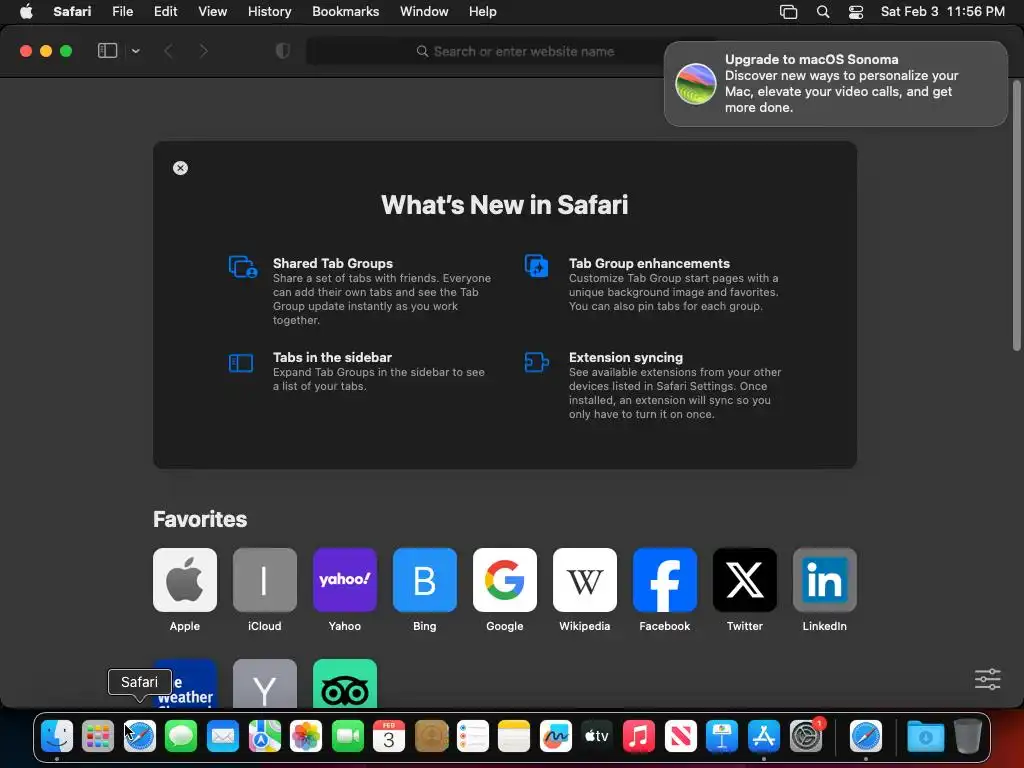Open the View menu
The width and height of the screenshot is (1024, 768).
212,11
